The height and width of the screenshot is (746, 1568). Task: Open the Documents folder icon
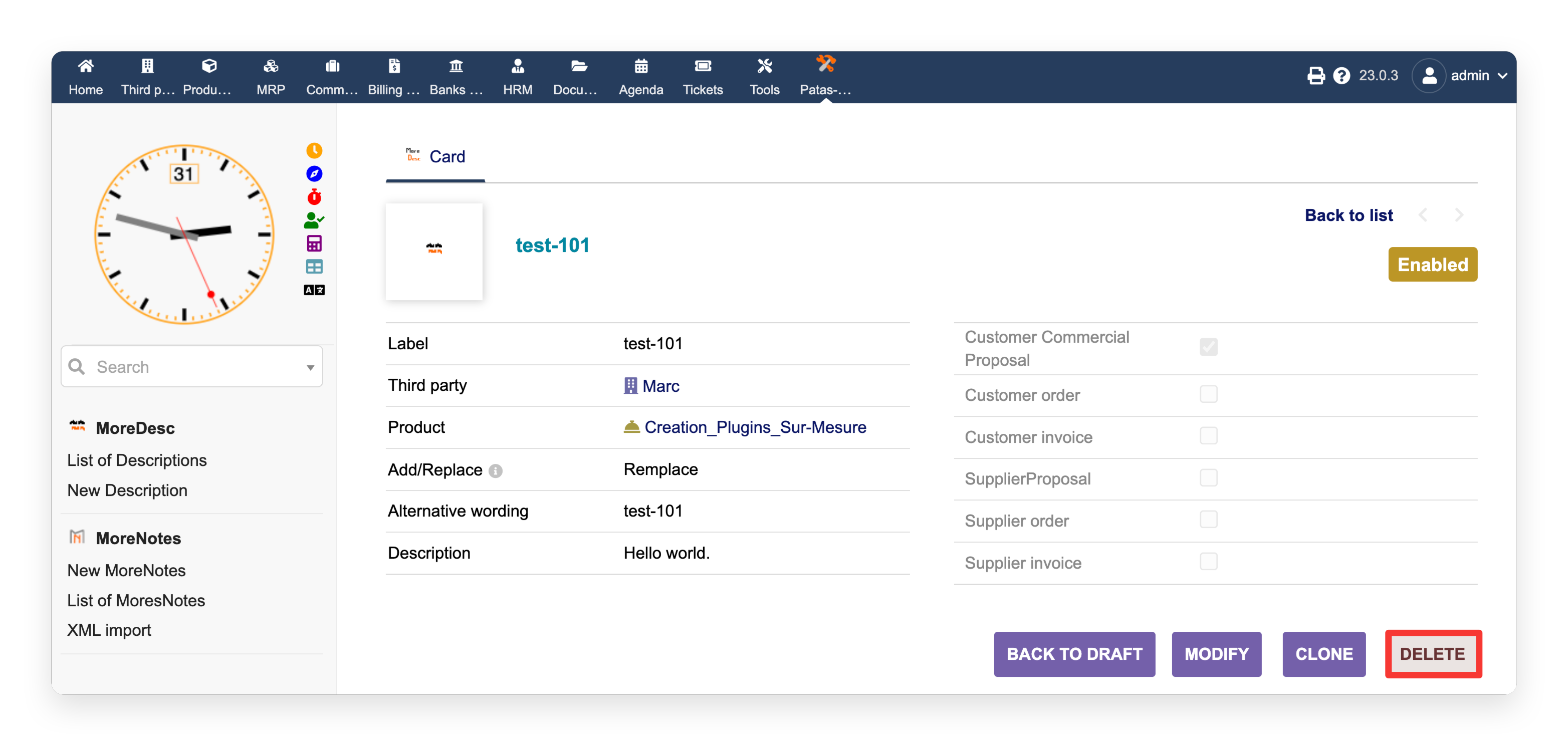(579, 66)
